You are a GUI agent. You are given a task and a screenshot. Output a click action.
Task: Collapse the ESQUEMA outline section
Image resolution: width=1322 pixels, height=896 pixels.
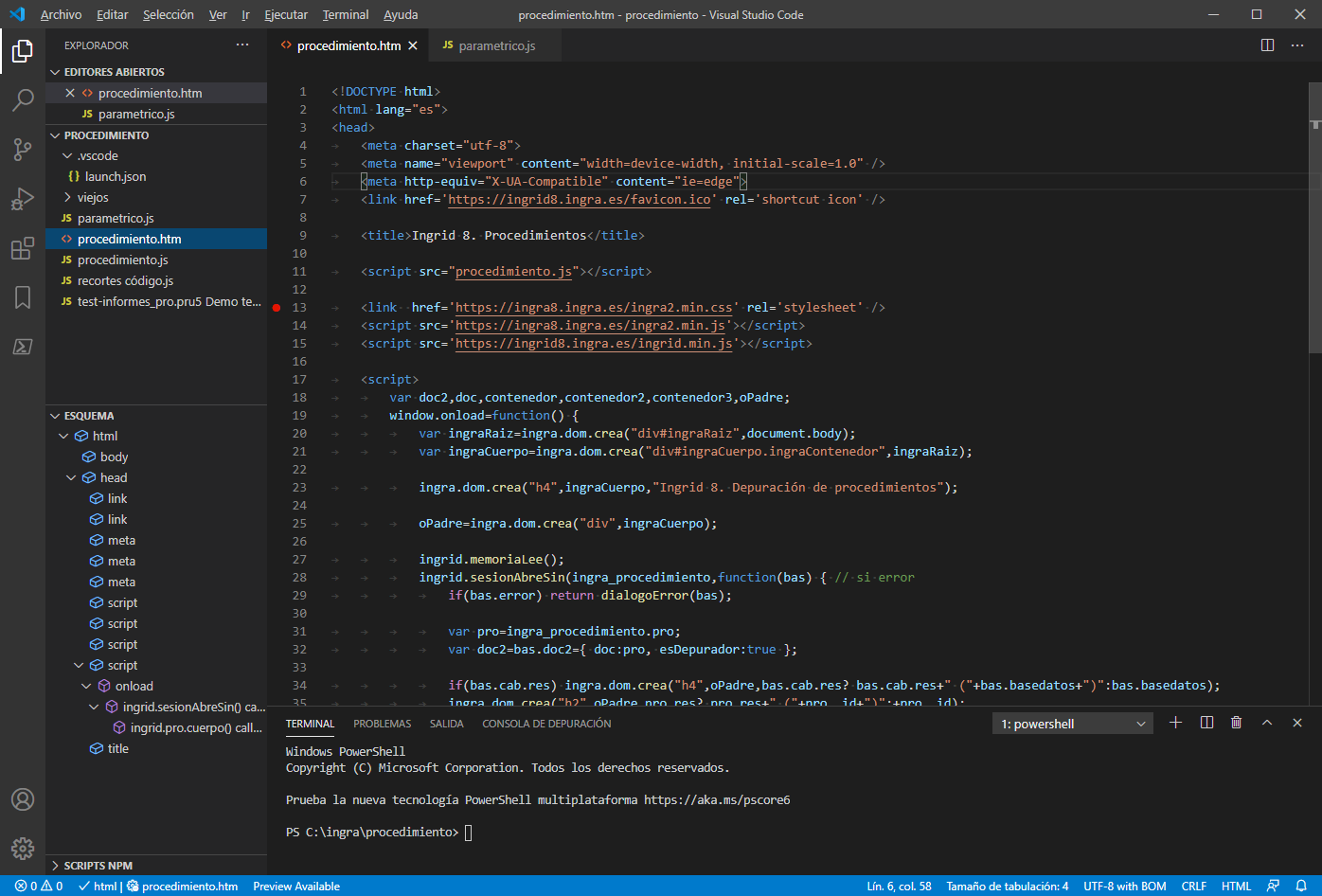[x=89, y=416]
